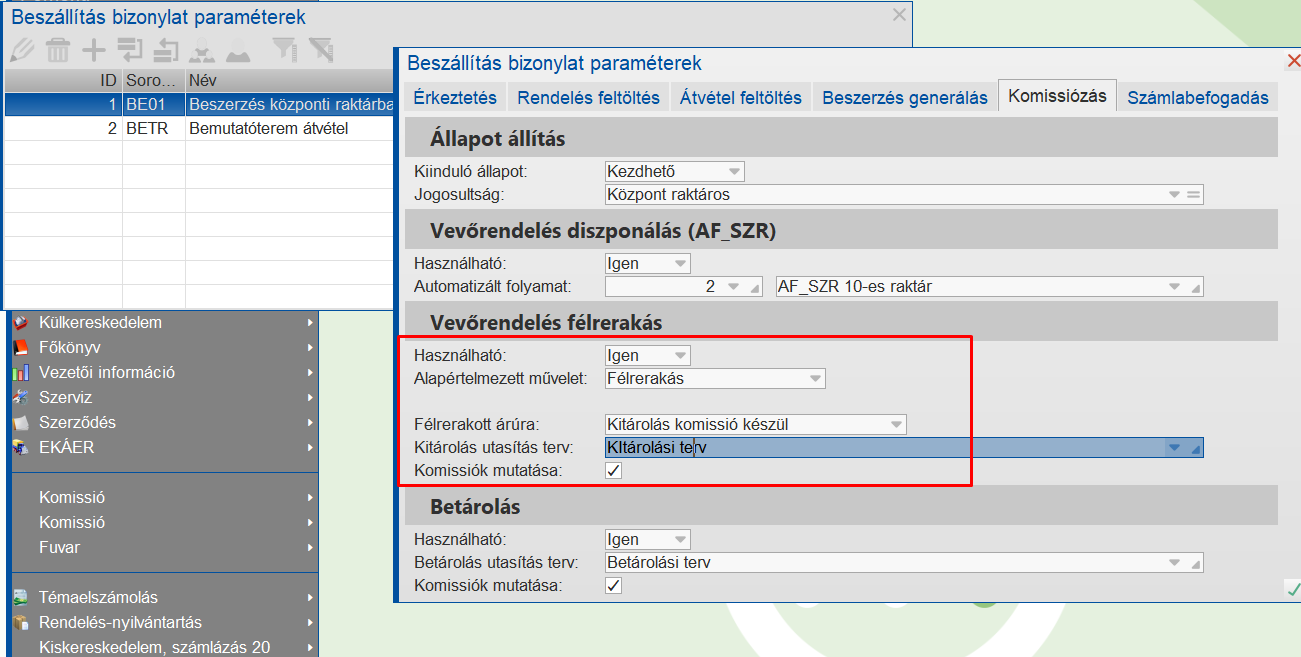Click the user group icon in toolbar
1301x657 pixels.
(x=203, y=48)
